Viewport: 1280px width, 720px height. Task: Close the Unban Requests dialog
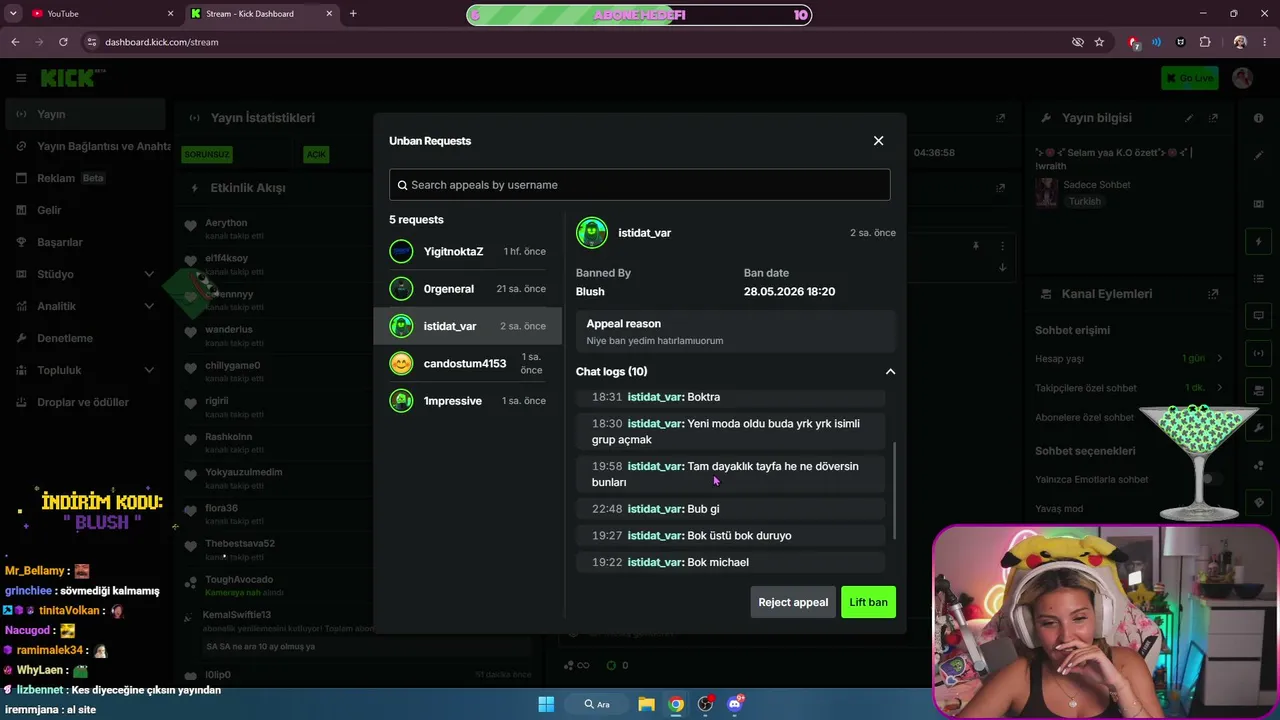click(x=878, y=141)
